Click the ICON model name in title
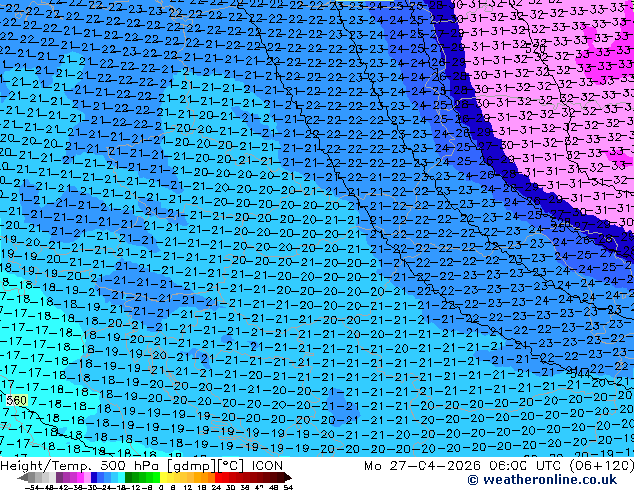This screenshot has width=634, height=490. click(x=267, y=466)
